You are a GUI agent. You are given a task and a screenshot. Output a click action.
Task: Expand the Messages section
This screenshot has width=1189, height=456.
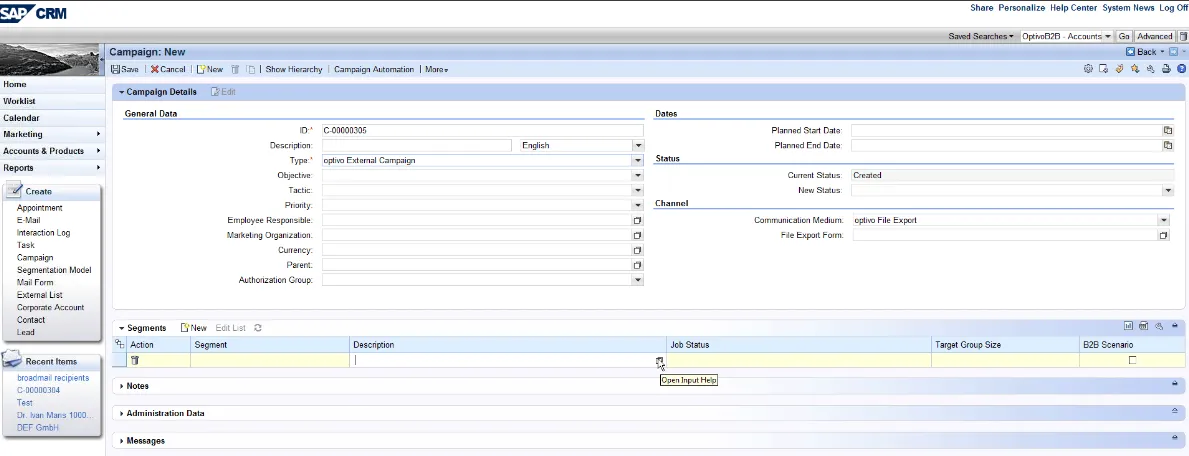(x=121, y=440)
